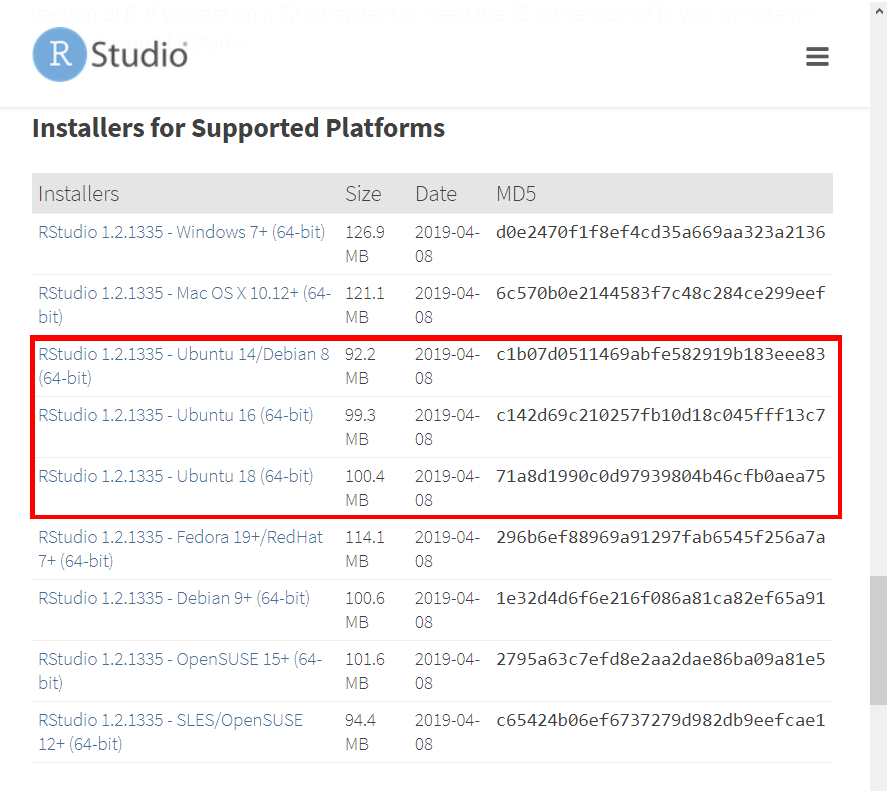This screenshot has height=791, width=887.
Task: Click the Installers column header
Action: click(78, 193)
